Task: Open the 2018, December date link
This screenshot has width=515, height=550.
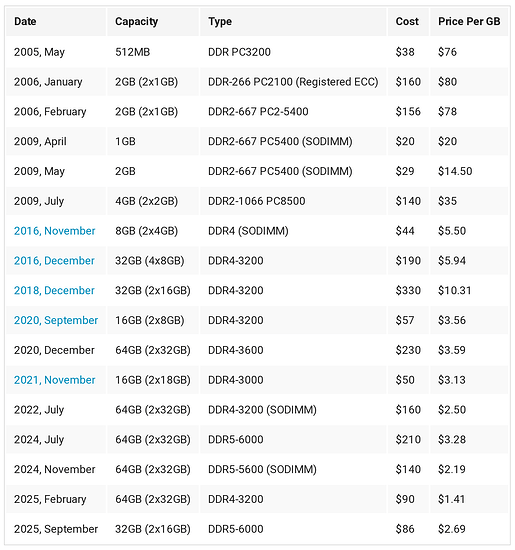Action: [54, 290]
